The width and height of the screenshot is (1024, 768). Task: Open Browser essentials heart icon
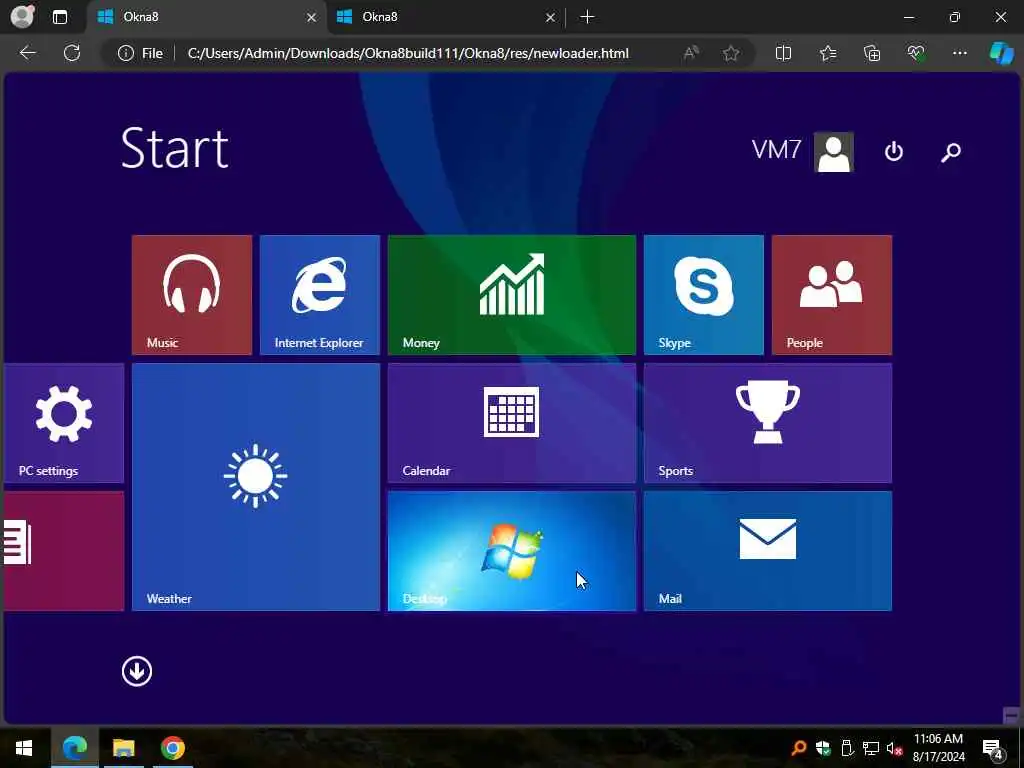tap(916, 53)
